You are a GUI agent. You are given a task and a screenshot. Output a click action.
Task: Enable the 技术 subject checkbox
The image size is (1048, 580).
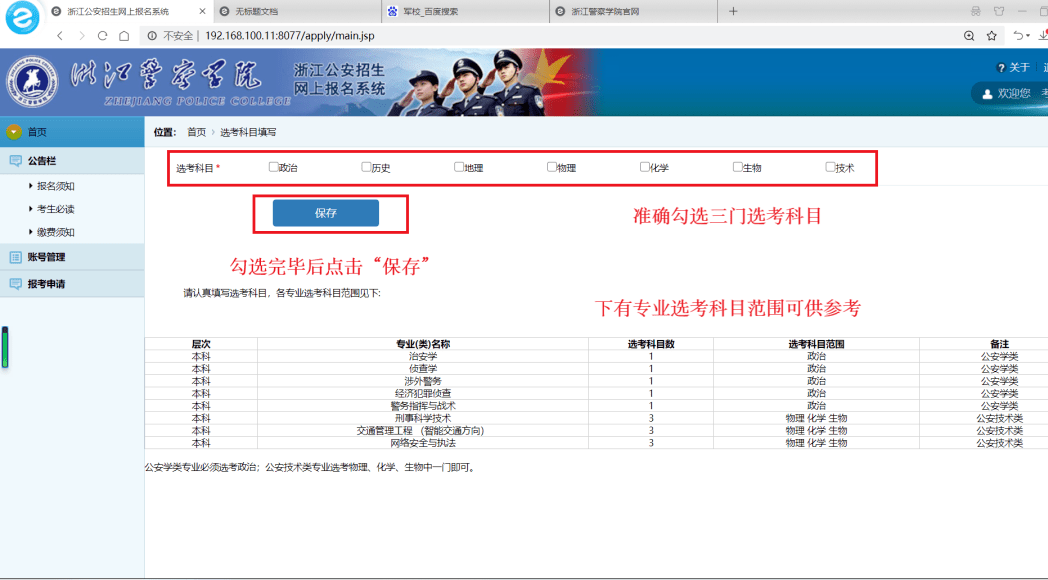click(x=829, y=166)
